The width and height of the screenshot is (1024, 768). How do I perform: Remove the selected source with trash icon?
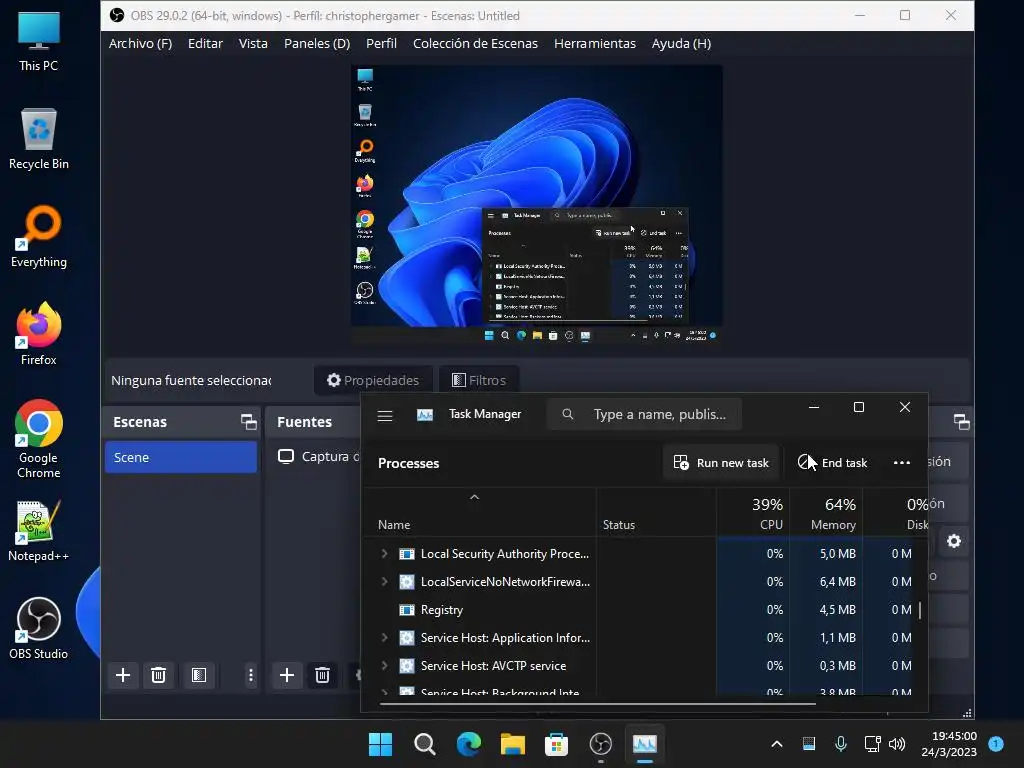[322, 675]
